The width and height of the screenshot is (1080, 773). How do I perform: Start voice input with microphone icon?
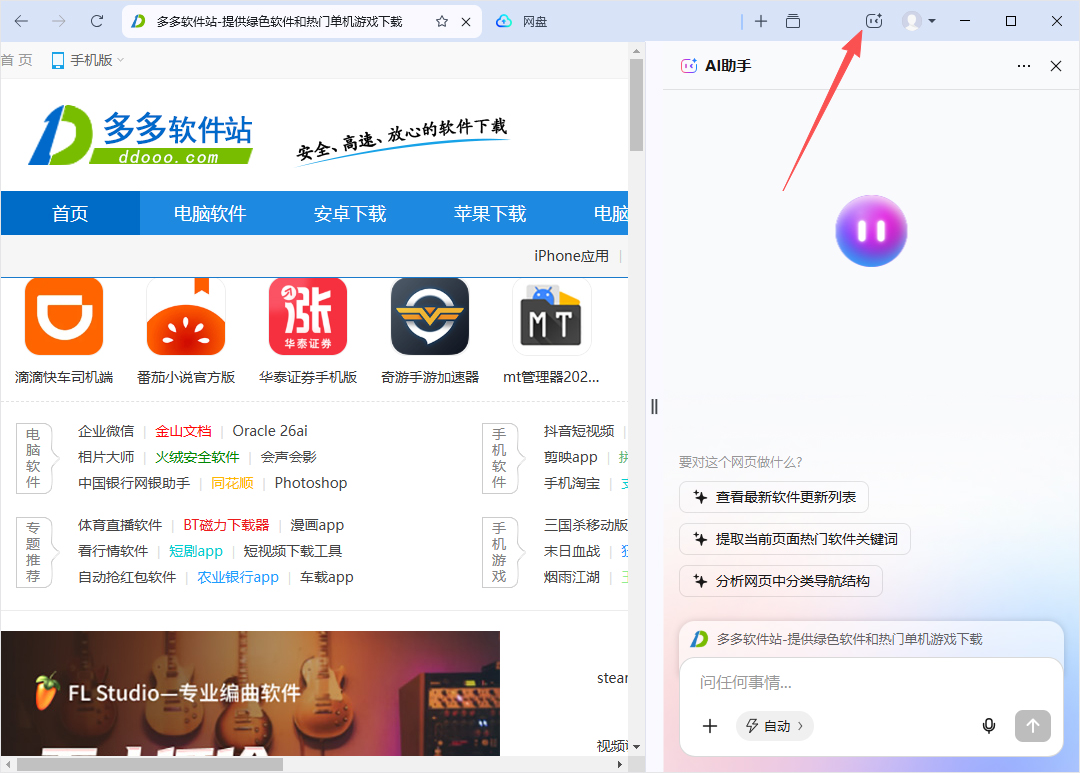pyautogui.click(x=989, y=725)
